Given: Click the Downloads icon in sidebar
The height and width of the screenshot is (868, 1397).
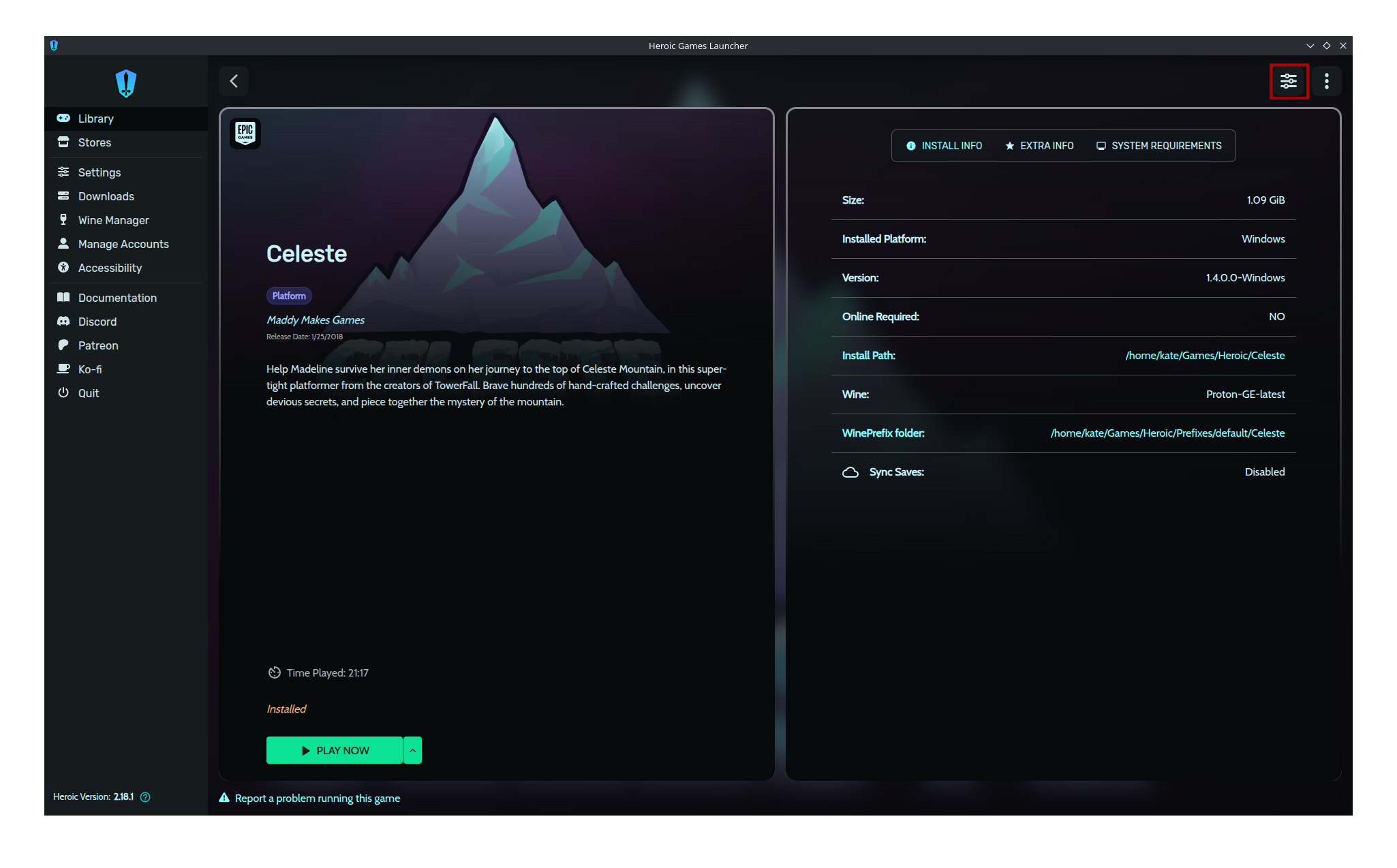Looking at the screenshot, I should 63,196.
